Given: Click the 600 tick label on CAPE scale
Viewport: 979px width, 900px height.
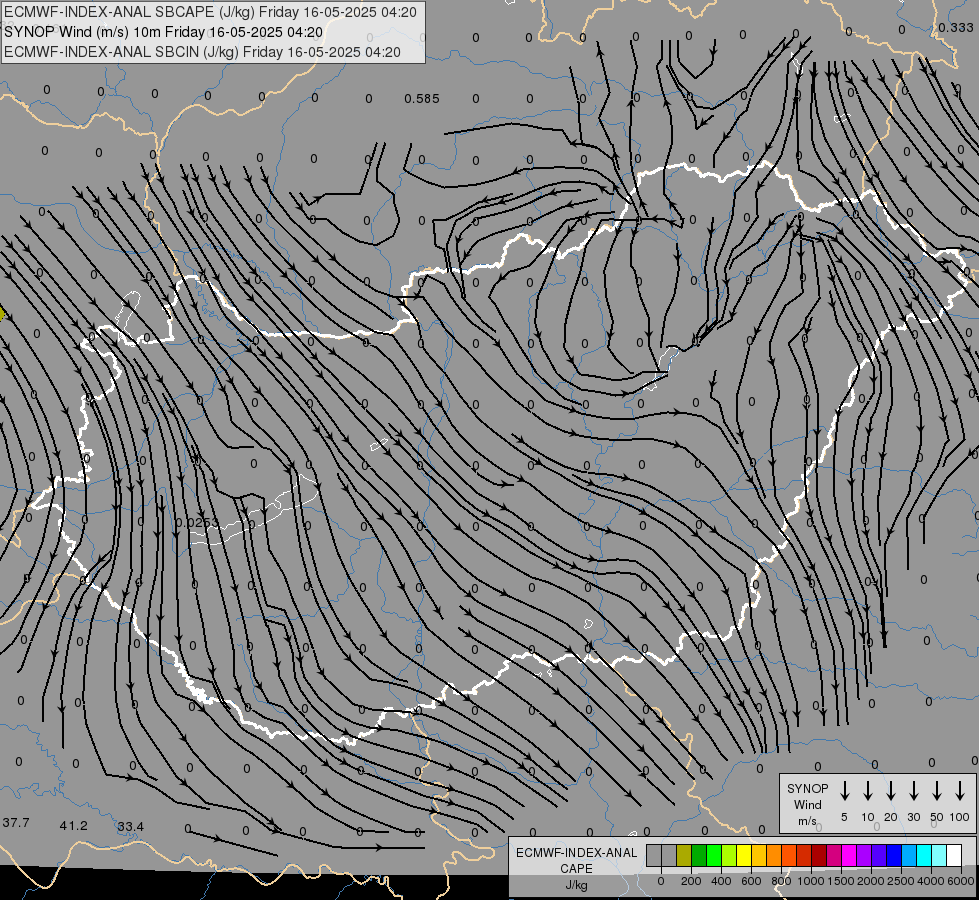Looking at the screenshot, I should point(751,881).
